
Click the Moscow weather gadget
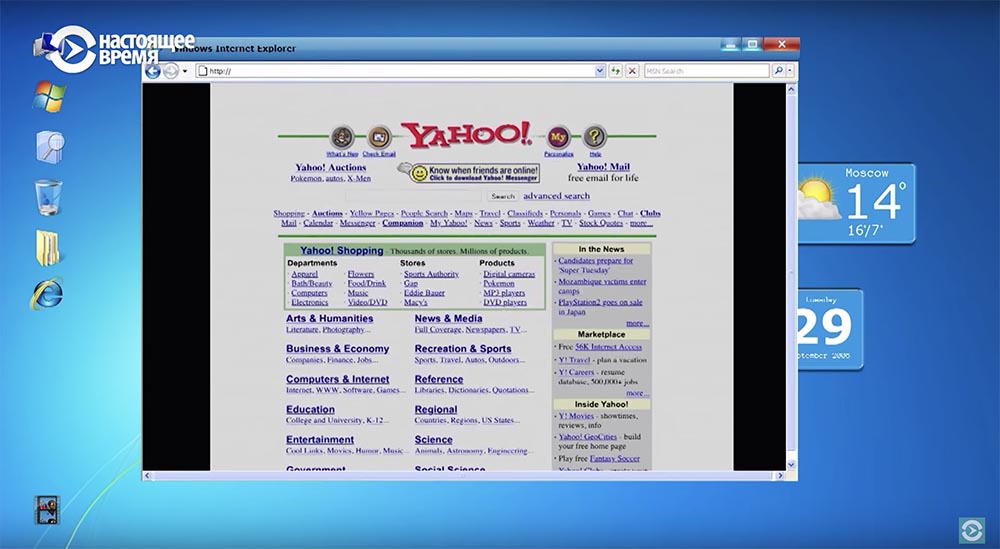coord(857,203)
